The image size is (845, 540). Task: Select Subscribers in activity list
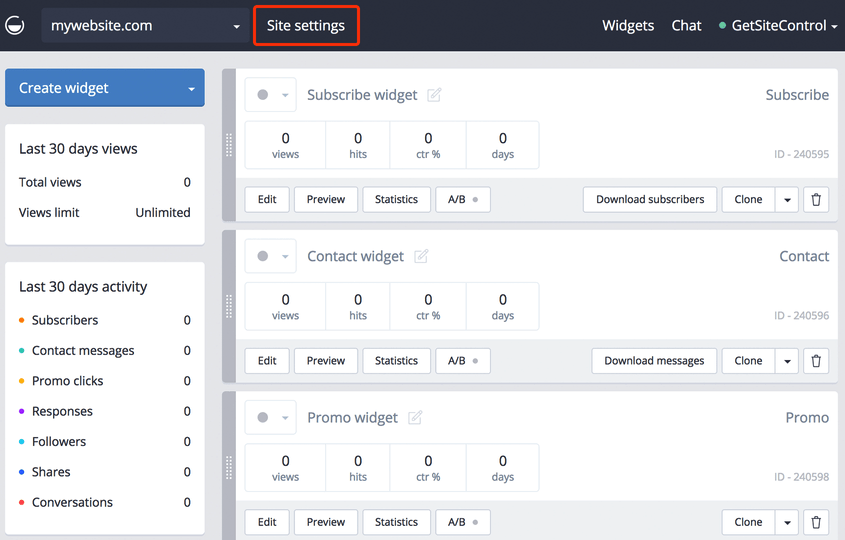pos(105,320)
